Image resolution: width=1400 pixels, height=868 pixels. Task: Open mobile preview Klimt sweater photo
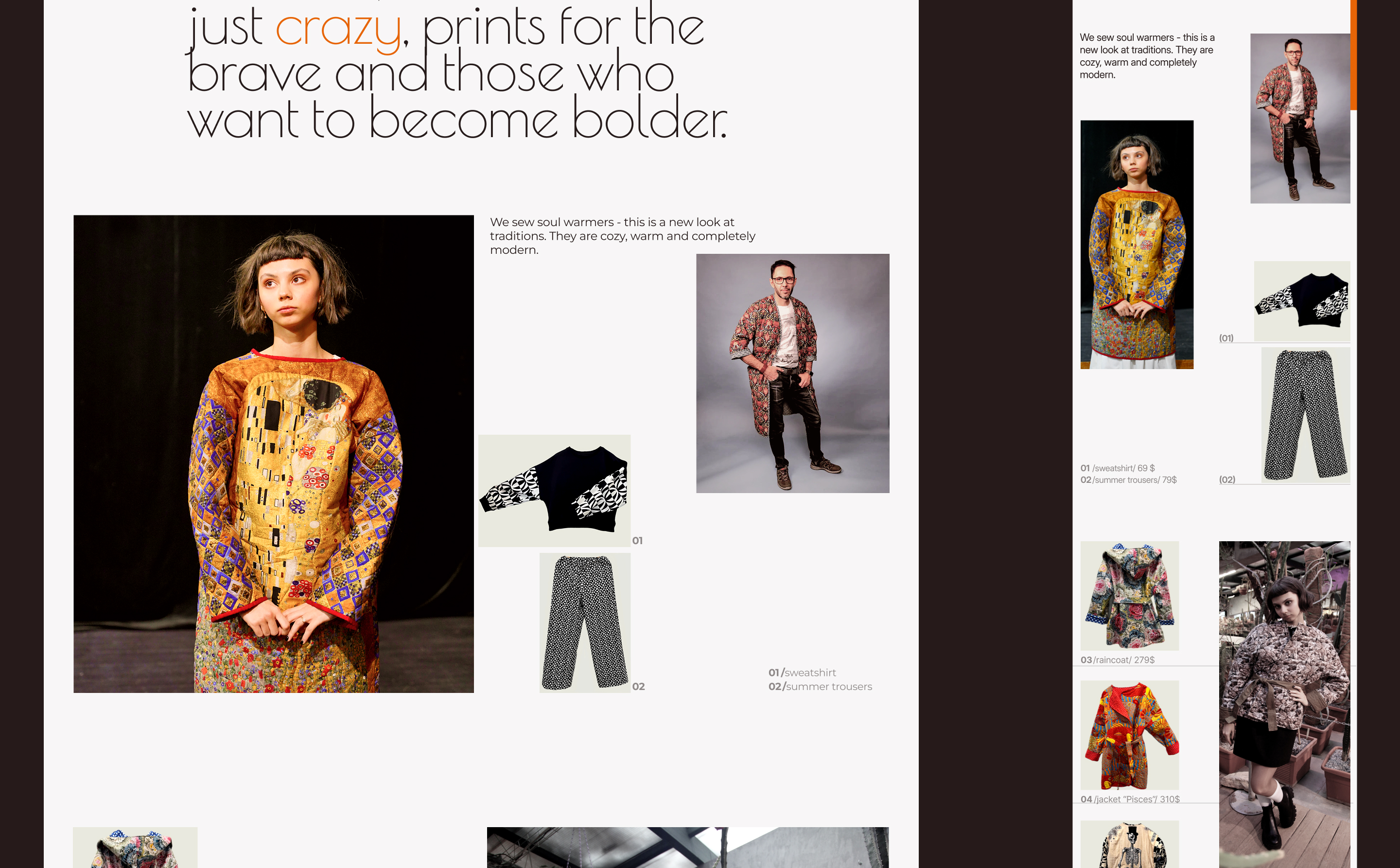[1137, 244]
